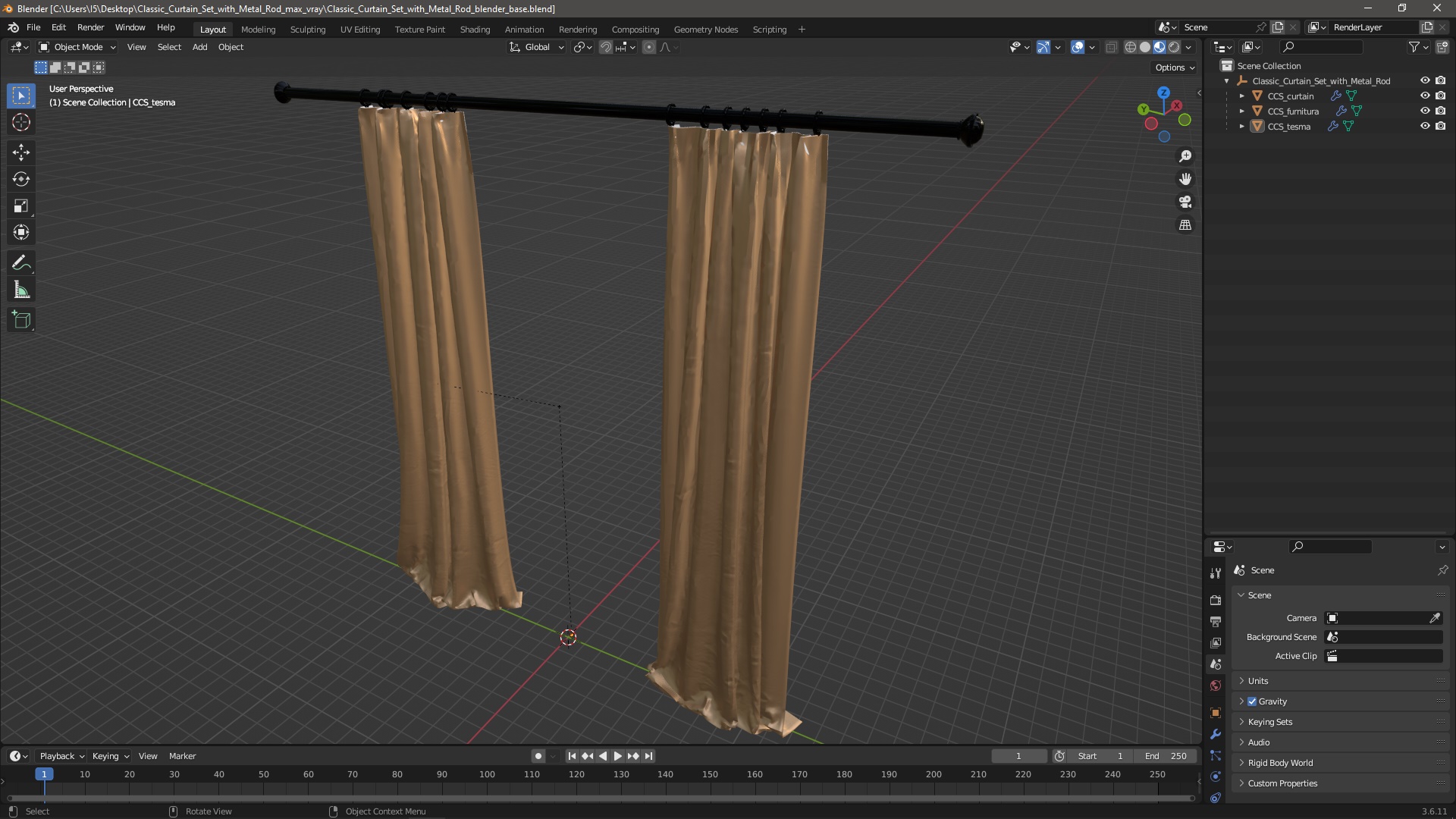
Task: Pin the Scene properties panel
Action: [1442, 570]
